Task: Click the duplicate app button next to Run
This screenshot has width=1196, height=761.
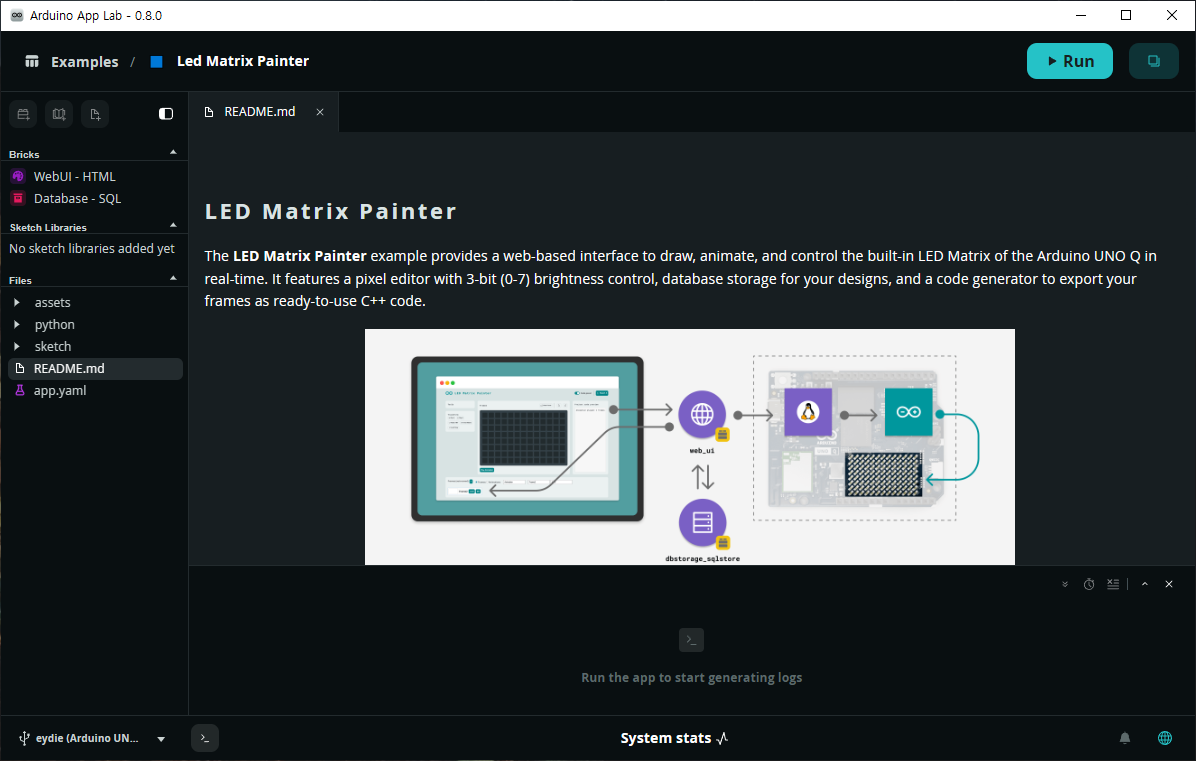Action: [1153, 61]
